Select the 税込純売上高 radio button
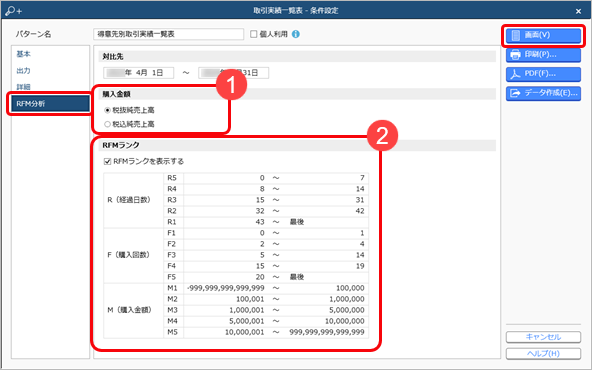This screenshot has width=592, height=370. (x=108, y=124)
